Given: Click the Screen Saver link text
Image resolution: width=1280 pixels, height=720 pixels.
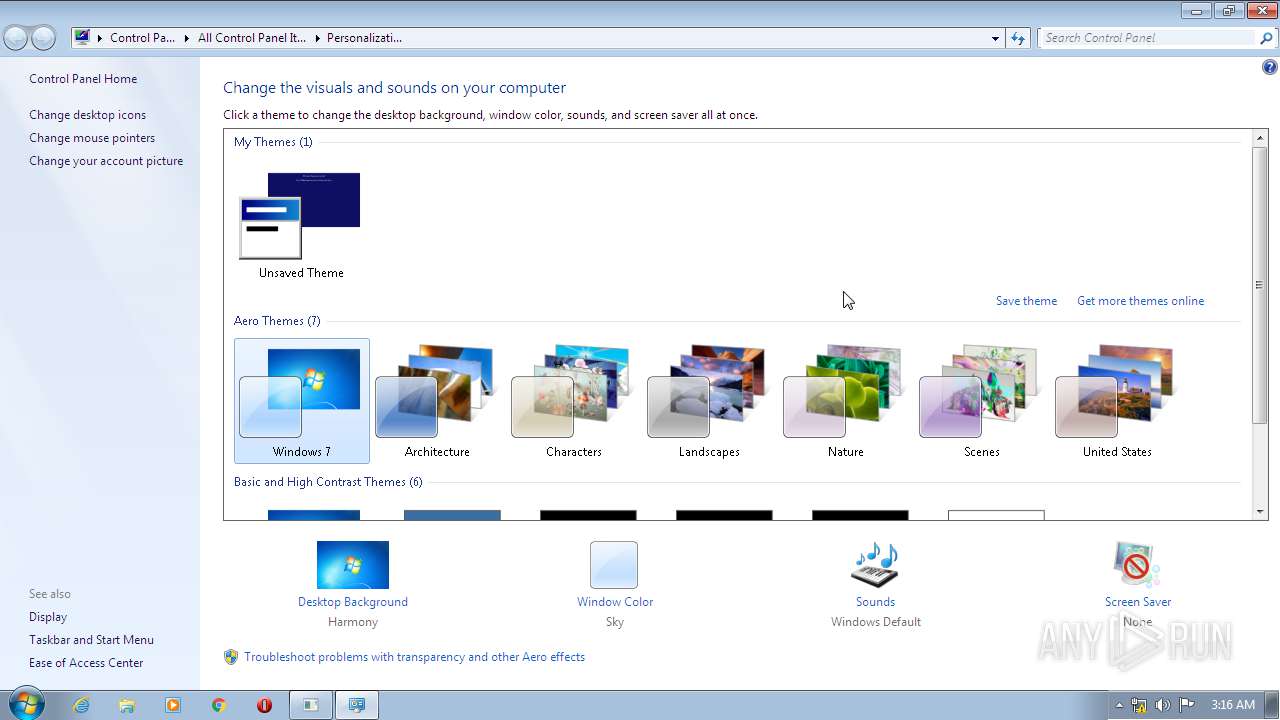Looking at the screenshot, I should pyautogui.click(x=1138, y=602).
